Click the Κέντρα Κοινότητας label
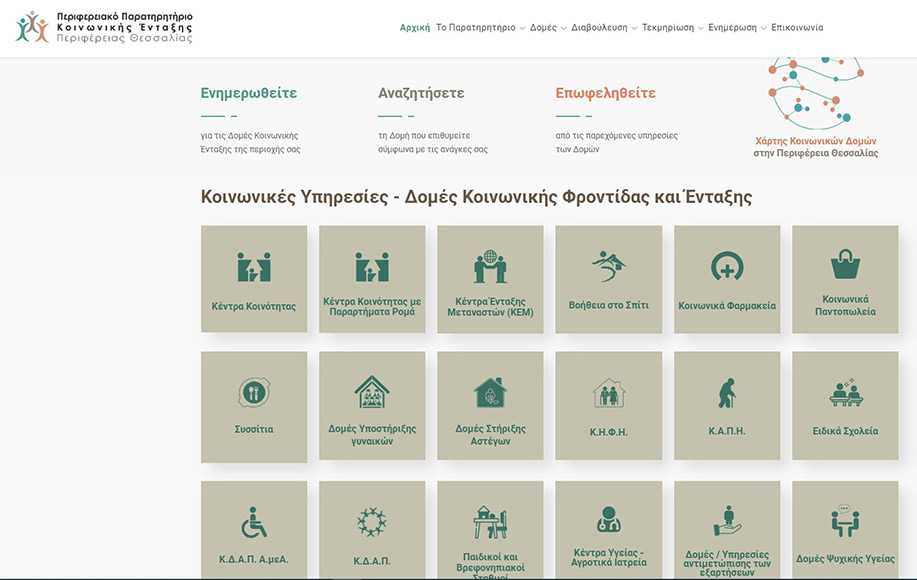Screen dimensions: 917x580 click(254, 306)
